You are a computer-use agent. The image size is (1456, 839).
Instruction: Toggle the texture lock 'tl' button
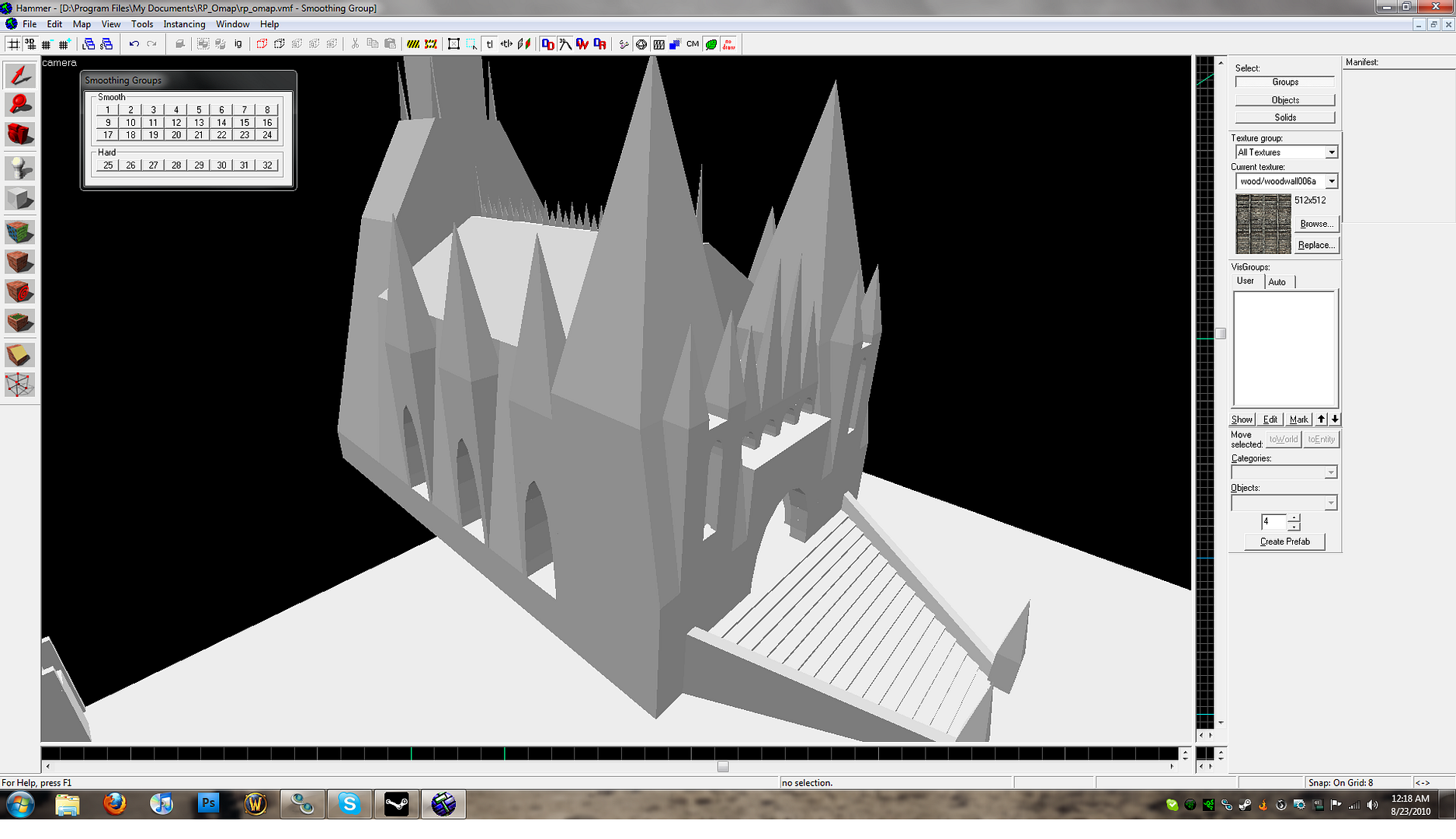point(489,44)
